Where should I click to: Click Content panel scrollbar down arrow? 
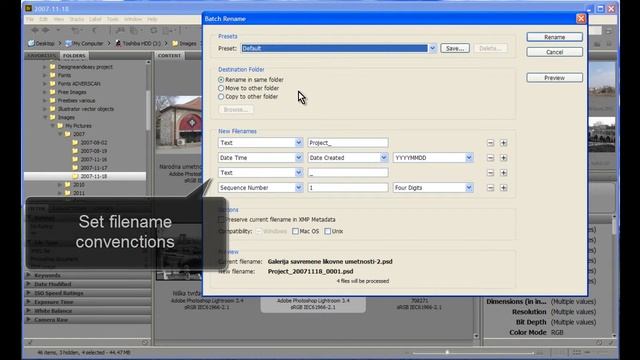pyautogui.click(x=476, y=336)
